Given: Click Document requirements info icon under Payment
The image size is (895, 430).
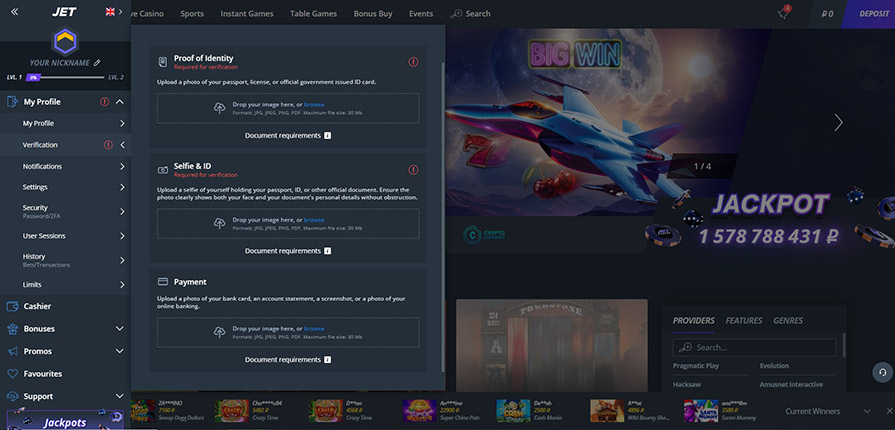Looking at the screenshot, I should click(327, 359).
